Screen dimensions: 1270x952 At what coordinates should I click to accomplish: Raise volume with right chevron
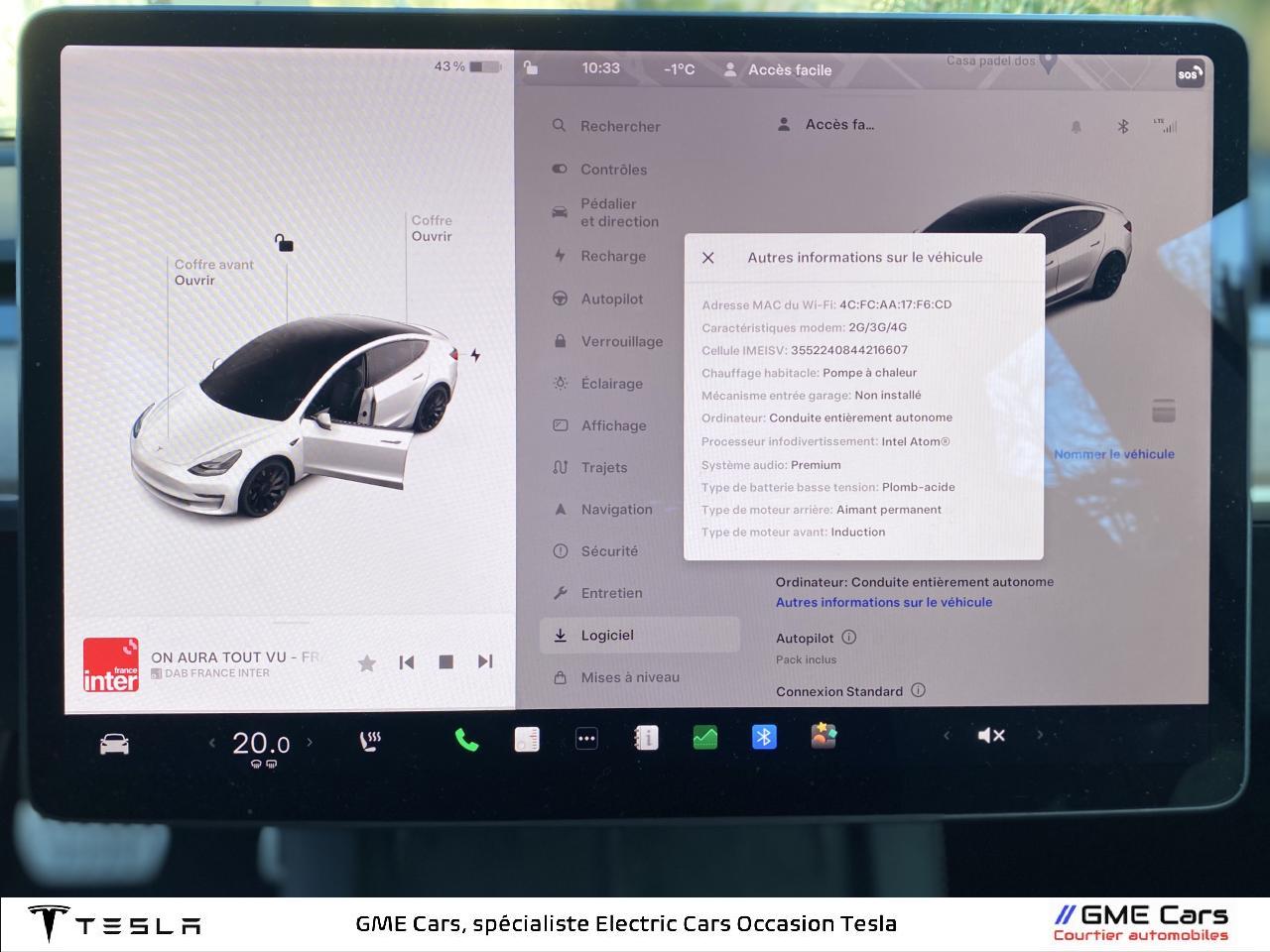pyautogui.click(x=1039, y=735)
